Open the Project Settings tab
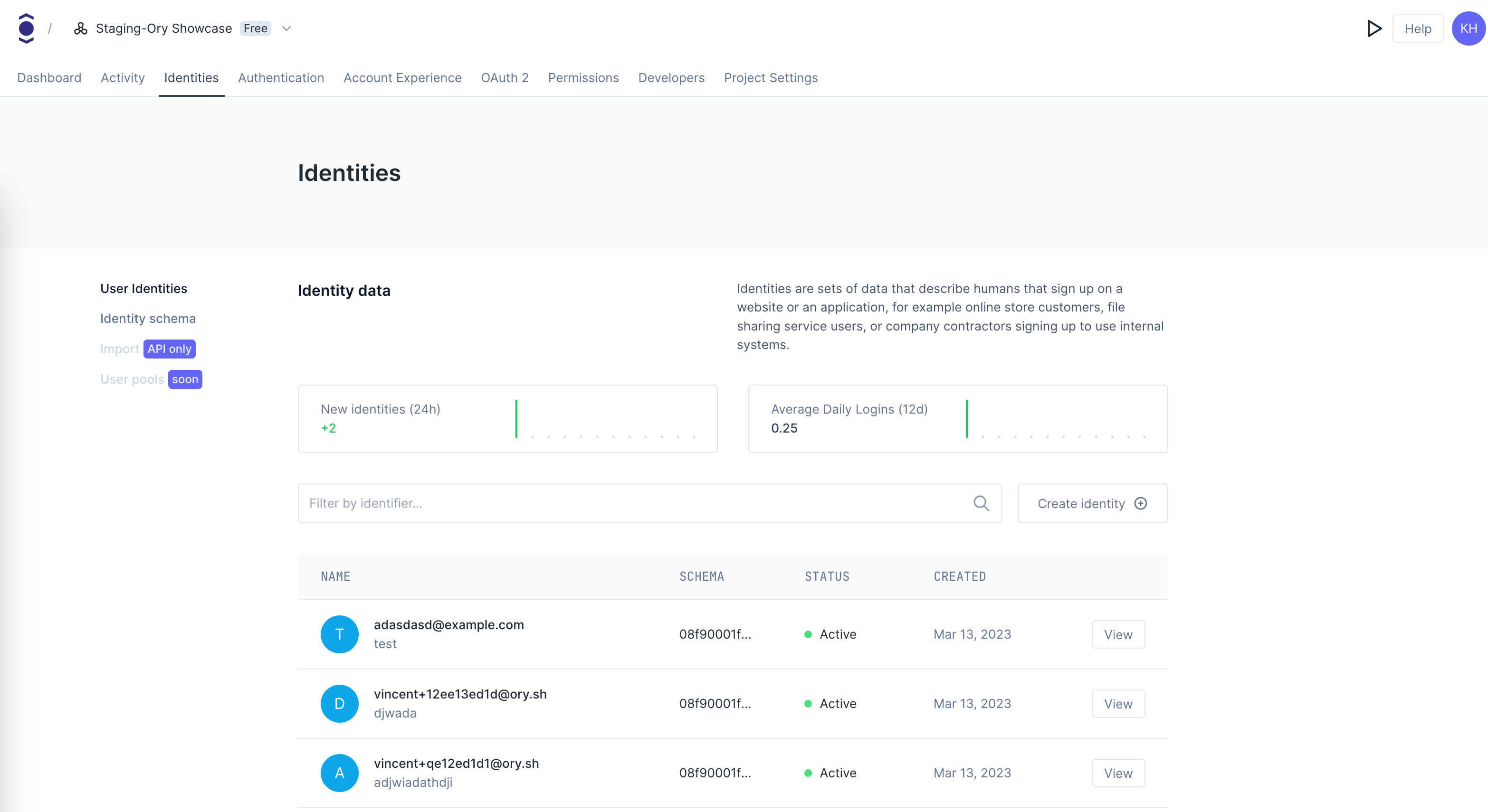The image size is (1488, 812). (771, 78)
